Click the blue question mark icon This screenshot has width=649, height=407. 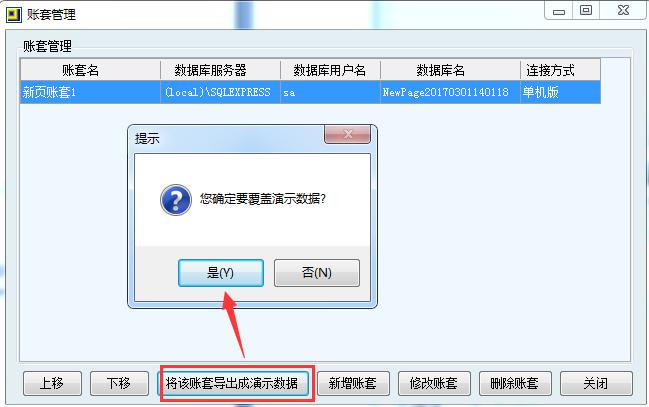(x=176, y=200)
